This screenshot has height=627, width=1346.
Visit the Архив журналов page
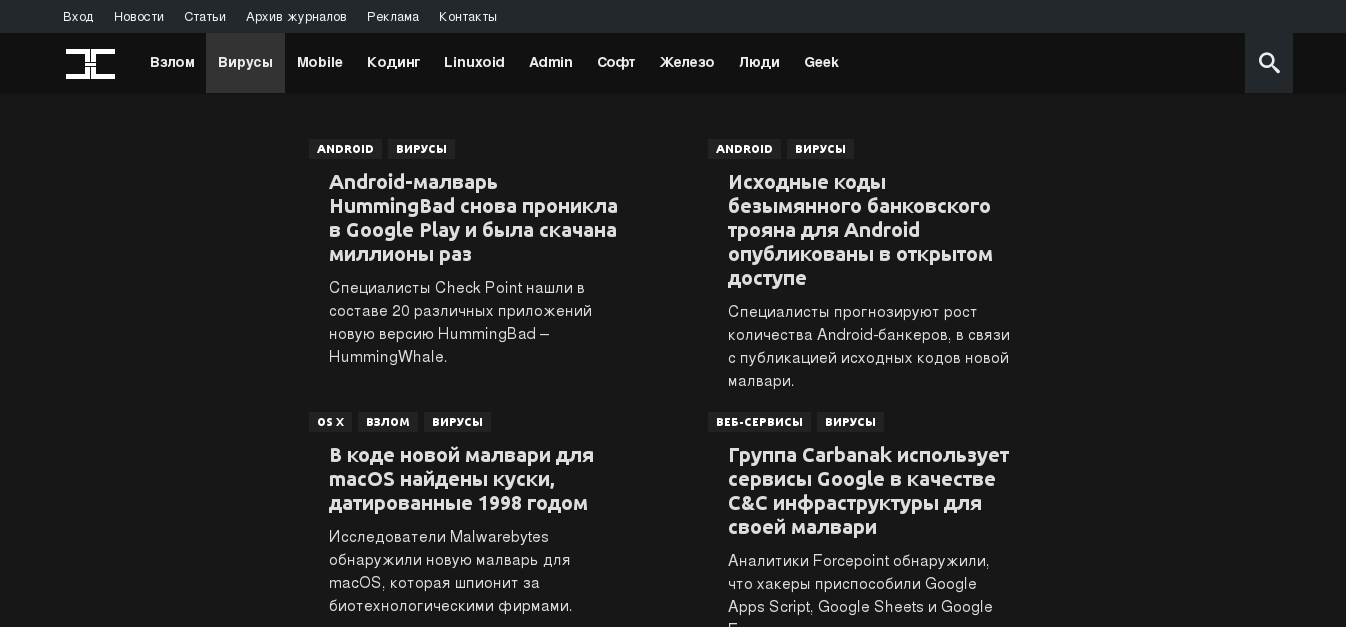pyautogui.click(x=296, y=16)
